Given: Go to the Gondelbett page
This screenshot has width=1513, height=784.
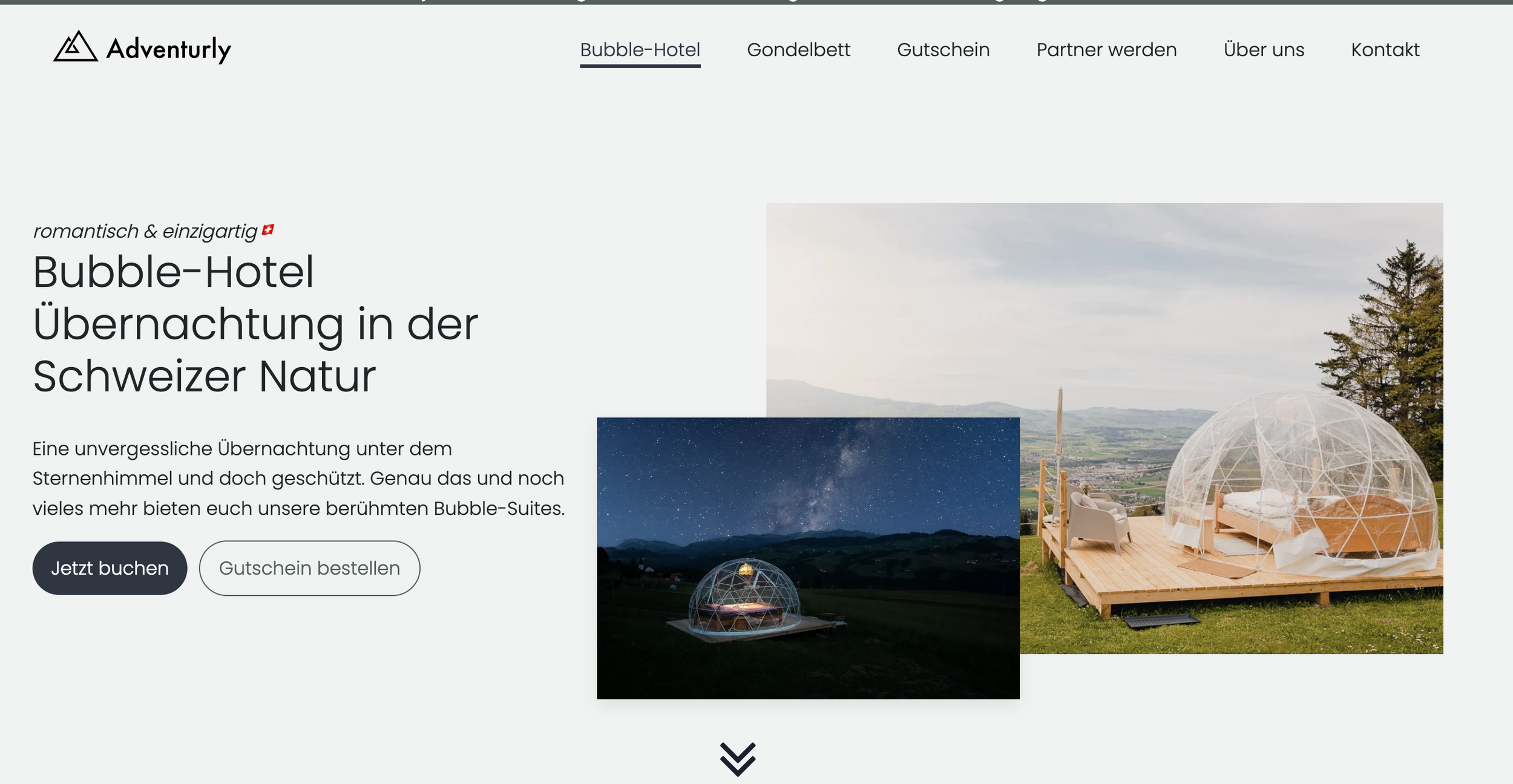Looking at the screenshot, I should (798, 50).
